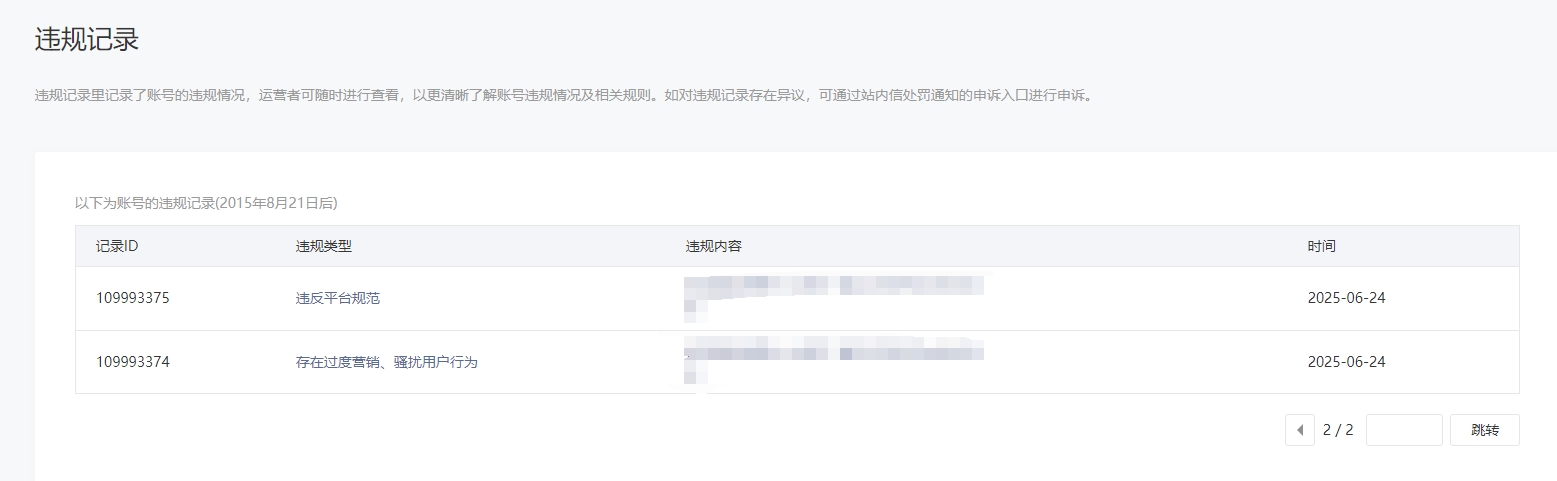Click the 跳转 jump button
The height and width of the screenshot is (481, 1557).
[1485, 430]
